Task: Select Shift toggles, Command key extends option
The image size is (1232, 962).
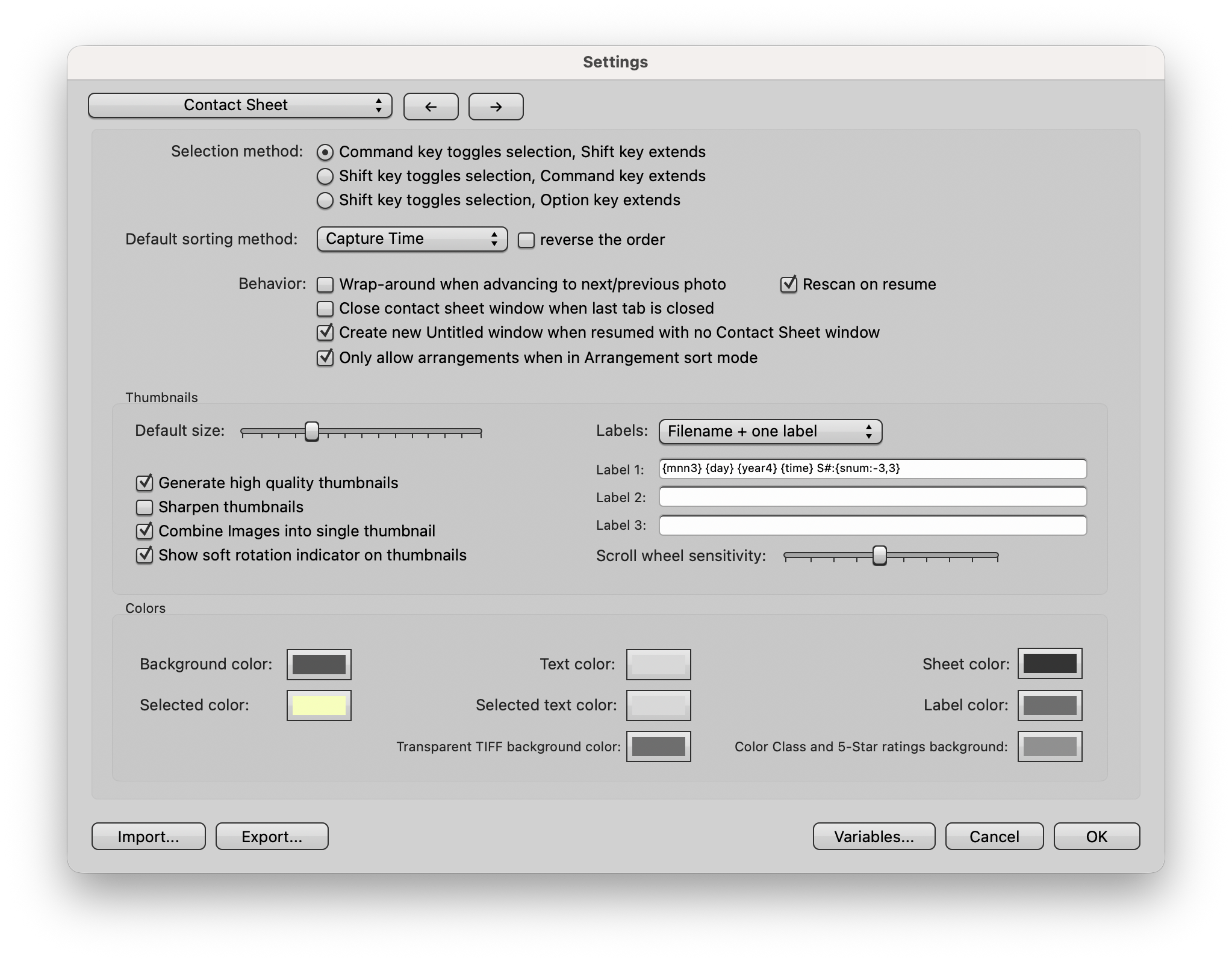Action: click(325, 176)
